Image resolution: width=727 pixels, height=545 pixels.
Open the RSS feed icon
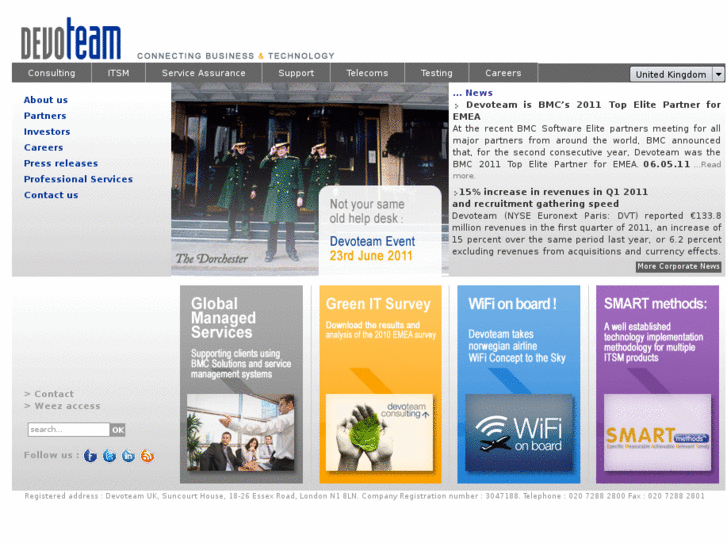click(x=147, y=456)
